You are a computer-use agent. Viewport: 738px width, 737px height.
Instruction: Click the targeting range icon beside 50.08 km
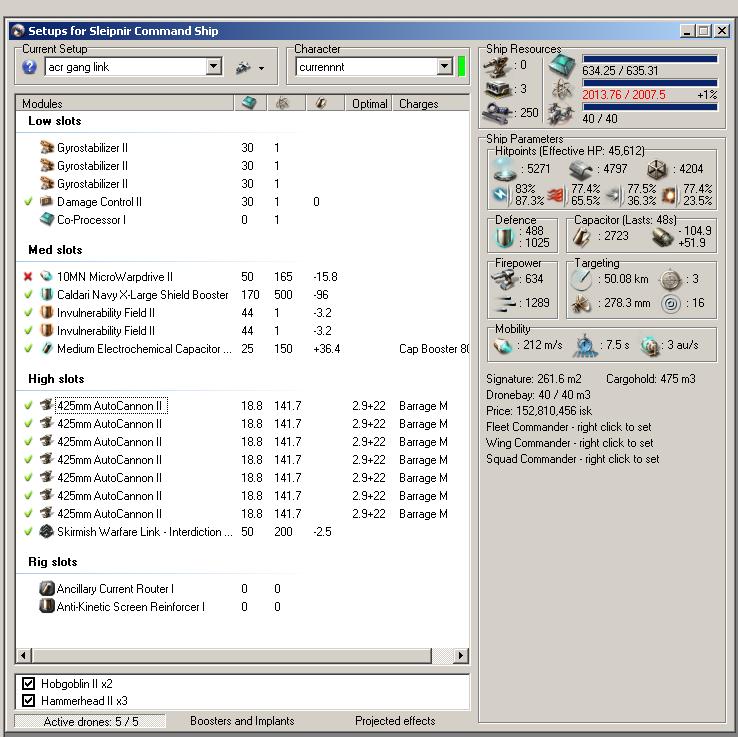[581, 280]
